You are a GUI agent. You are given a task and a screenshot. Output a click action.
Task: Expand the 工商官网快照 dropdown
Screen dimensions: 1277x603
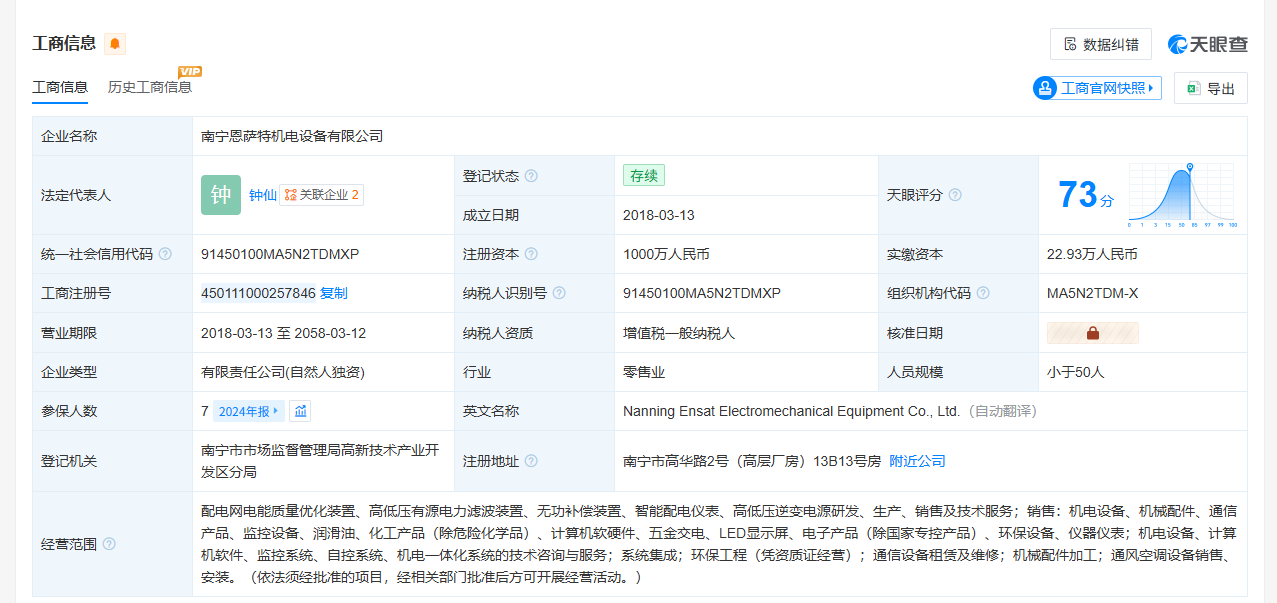(1097, 88)
